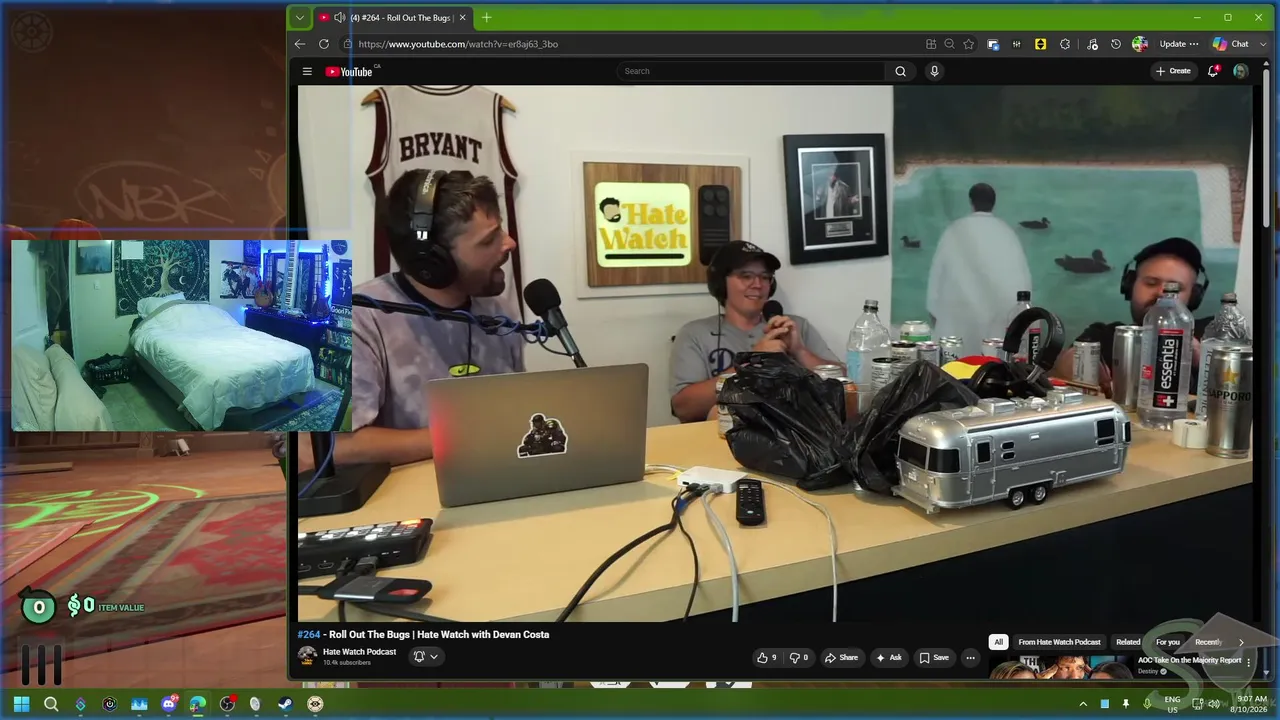1280x720 pixels.
Task: Click the yellow arrows extension icon
Action: (1040, 44)
